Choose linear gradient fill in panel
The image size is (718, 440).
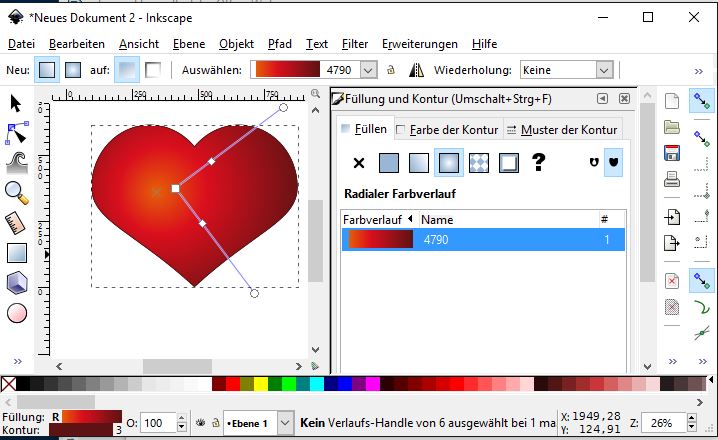(x=419, y=163)
